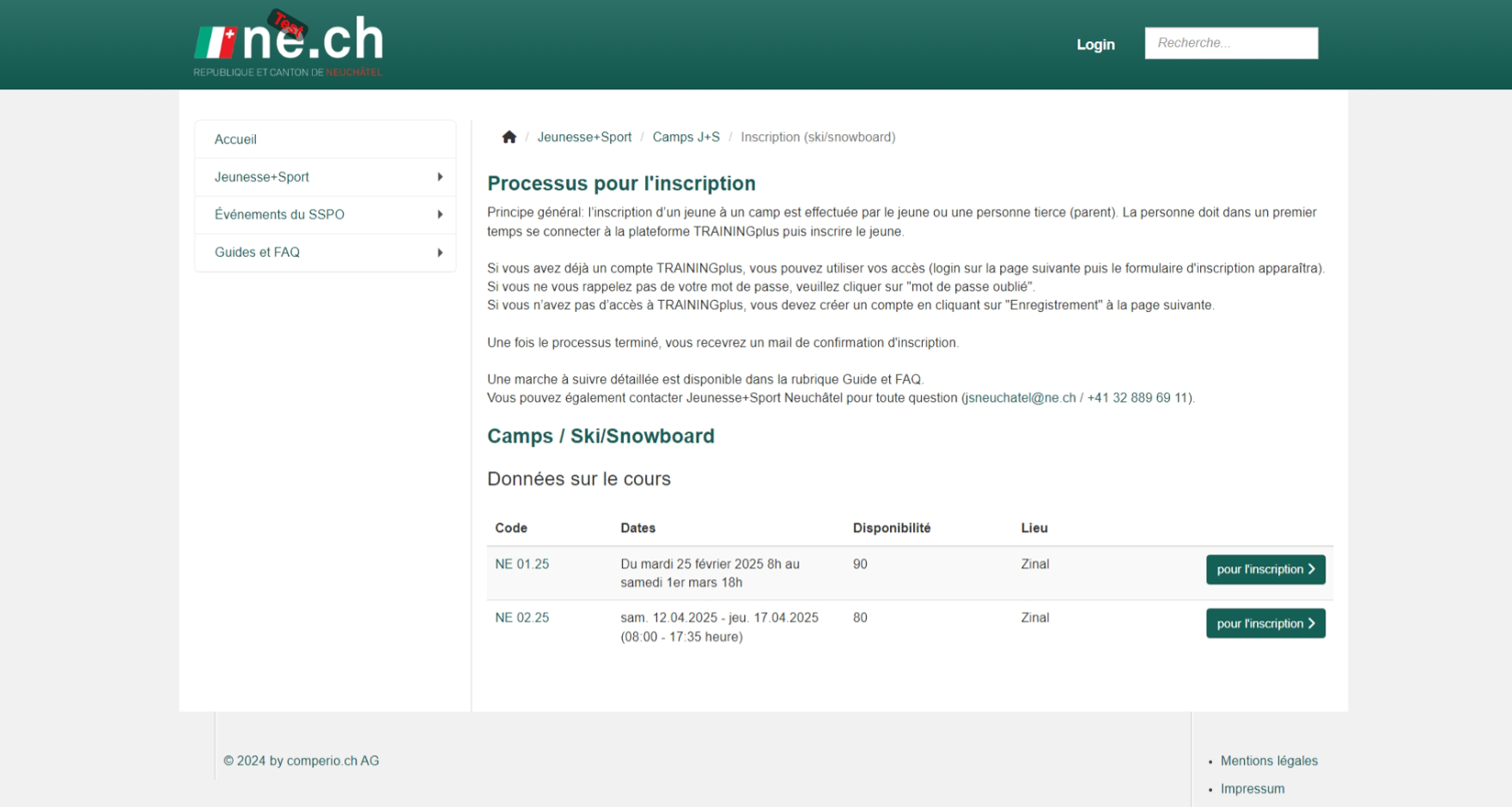Focus the Recherche search field
The width and height of the screenshot is (1512, 807).
1231,43
